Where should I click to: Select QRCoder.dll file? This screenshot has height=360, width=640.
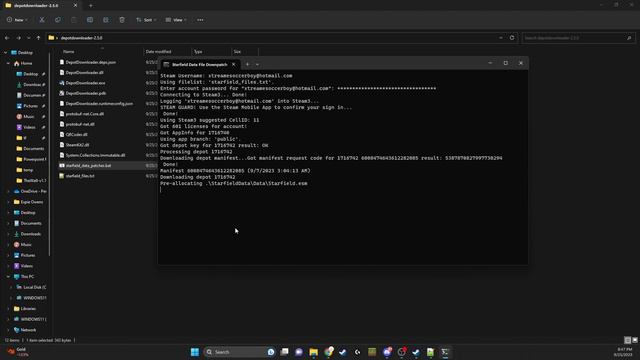[76, 135]
